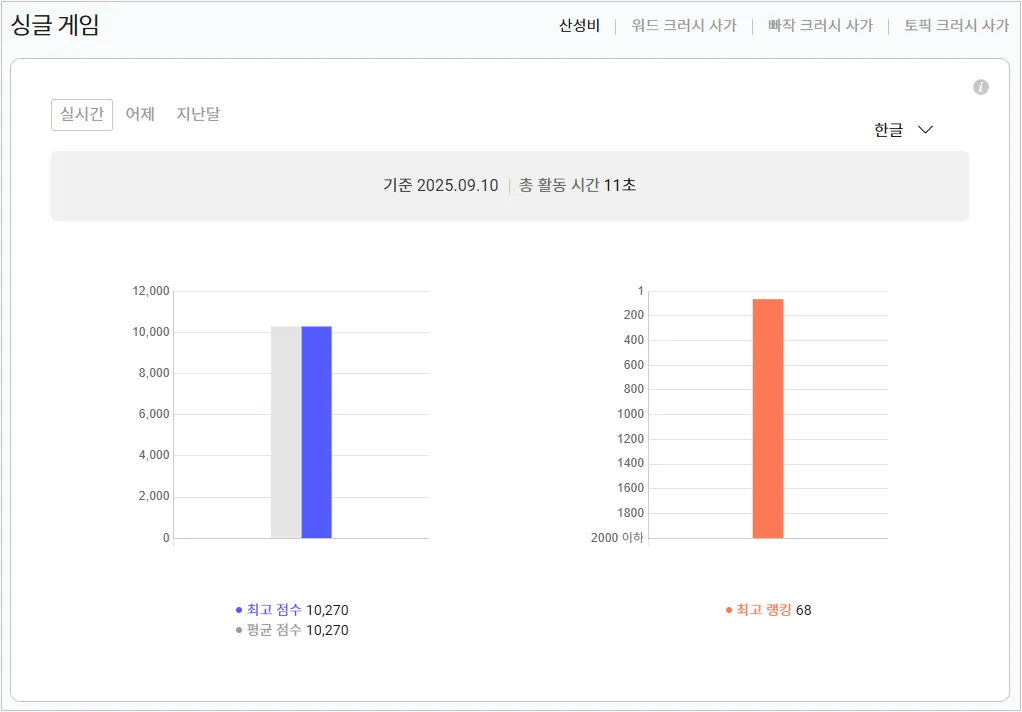
Task: Click the 싱글 게임 heading
Action: point(55,25)
